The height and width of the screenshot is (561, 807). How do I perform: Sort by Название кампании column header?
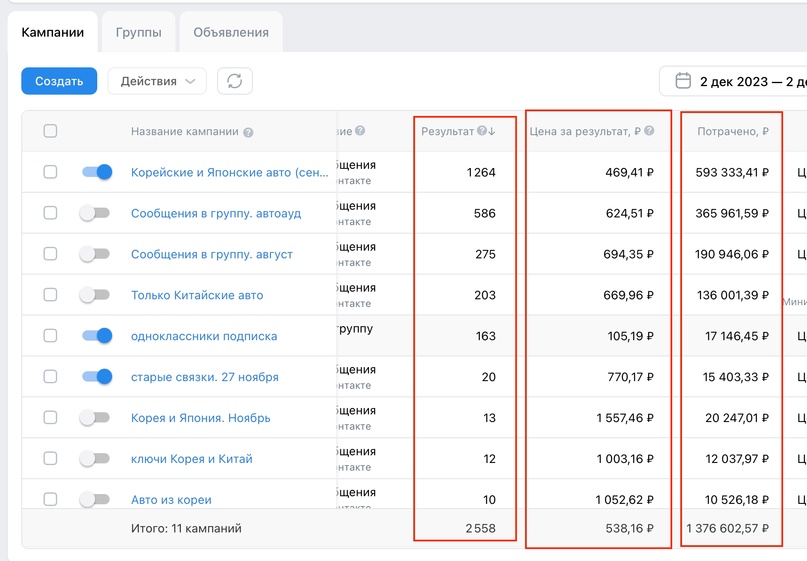[184, 131]
